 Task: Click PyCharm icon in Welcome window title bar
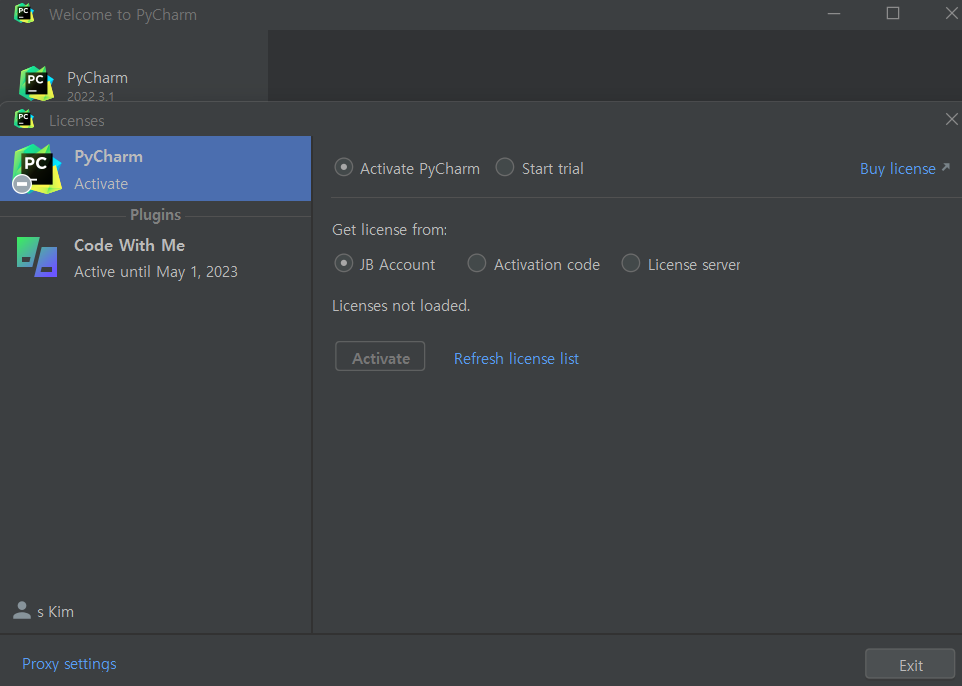24,13
